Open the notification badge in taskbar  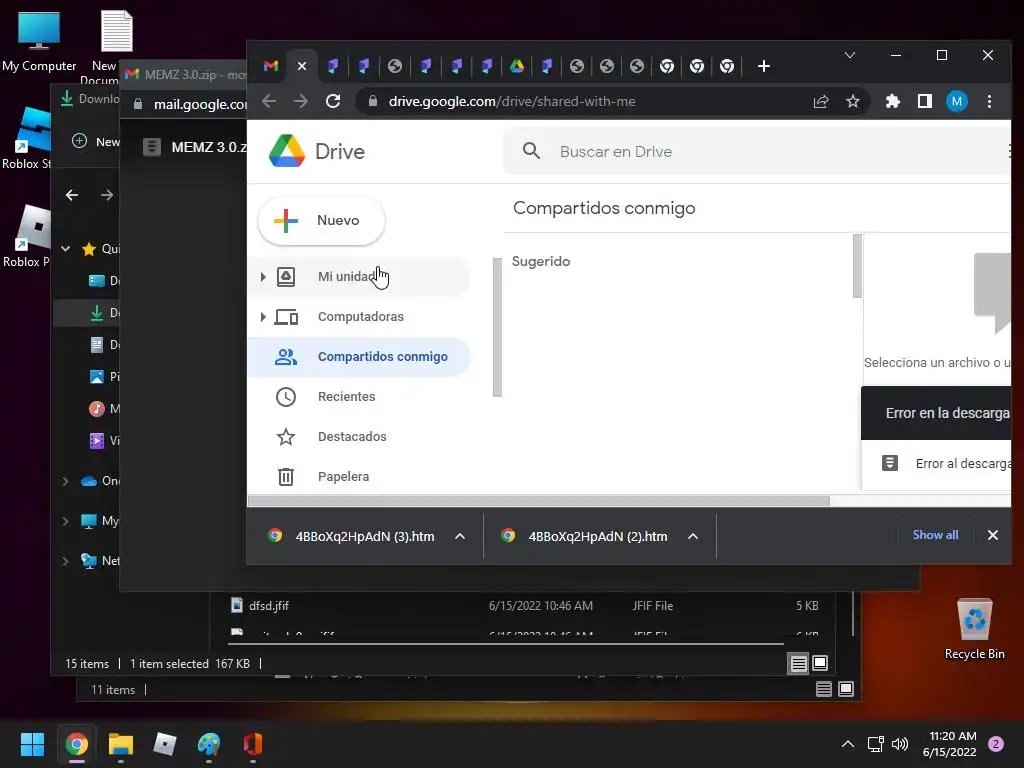point(996,744)
